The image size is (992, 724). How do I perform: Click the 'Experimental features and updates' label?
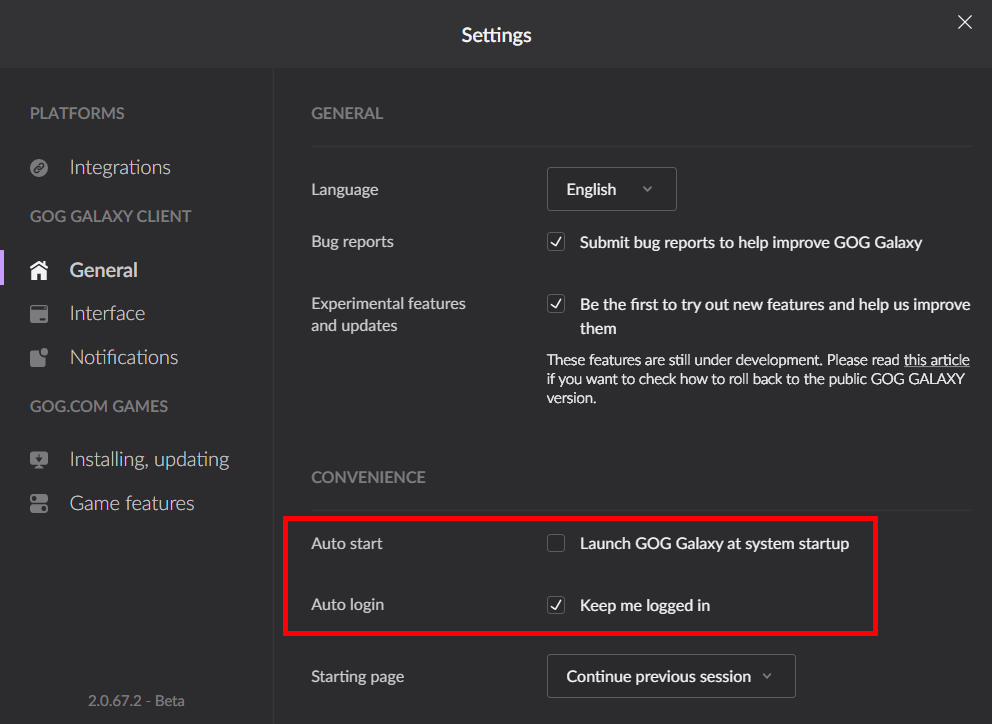(388, 315)
